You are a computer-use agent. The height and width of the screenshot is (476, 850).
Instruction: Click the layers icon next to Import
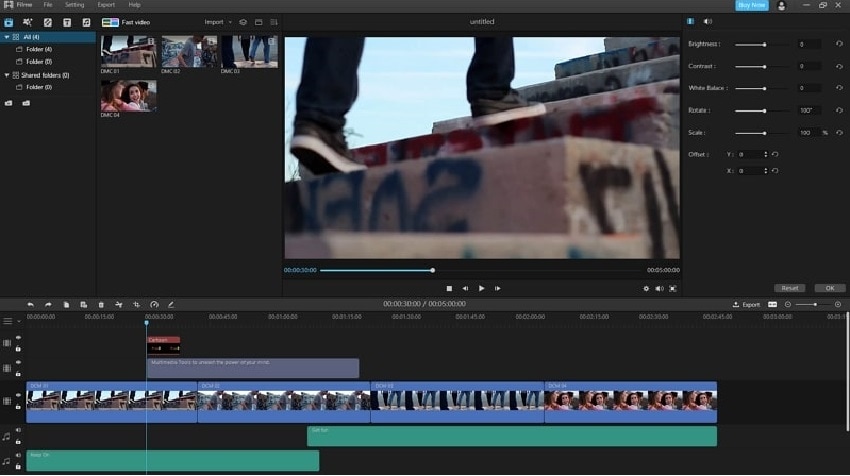click(x=243, y=22)
